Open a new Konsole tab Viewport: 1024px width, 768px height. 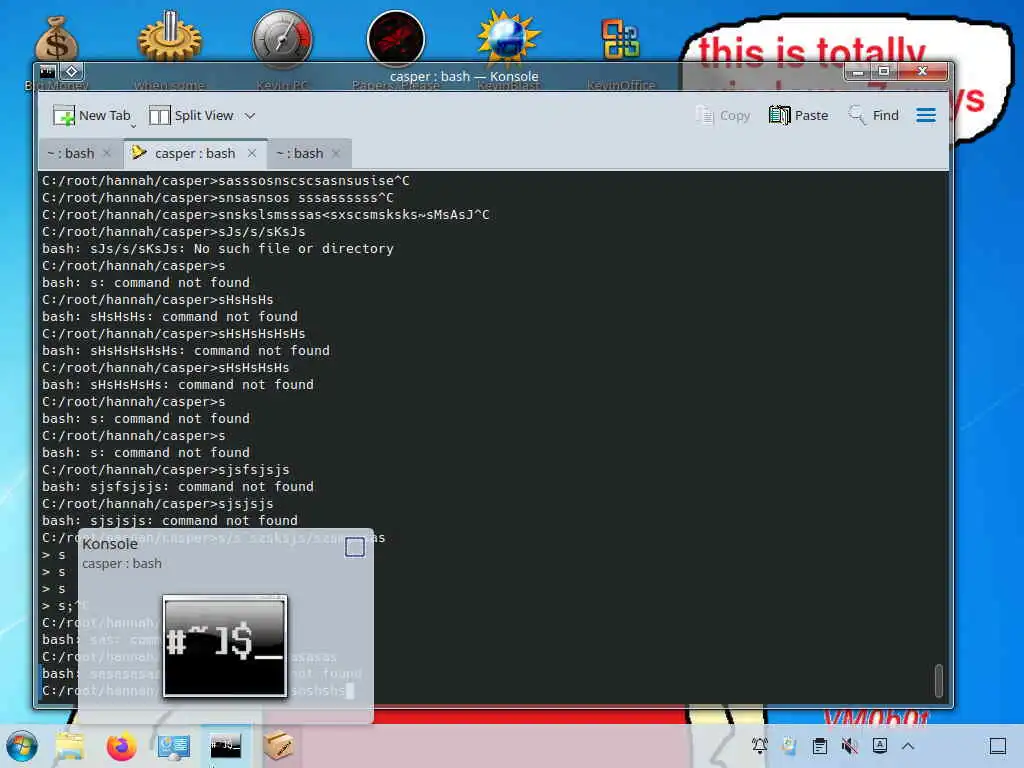click(x=91, y=116)
